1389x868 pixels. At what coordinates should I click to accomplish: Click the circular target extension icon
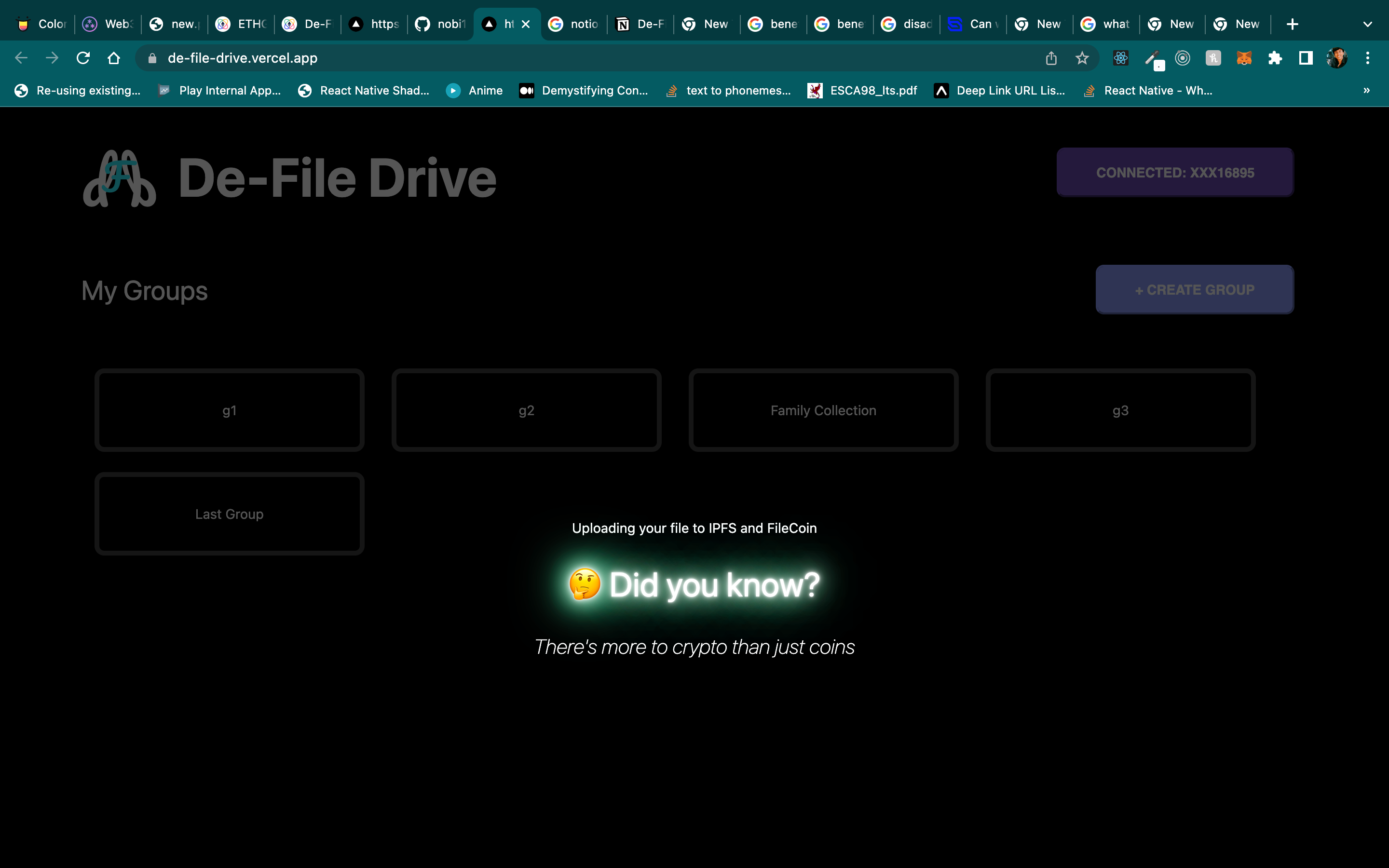pos(1183,58)
